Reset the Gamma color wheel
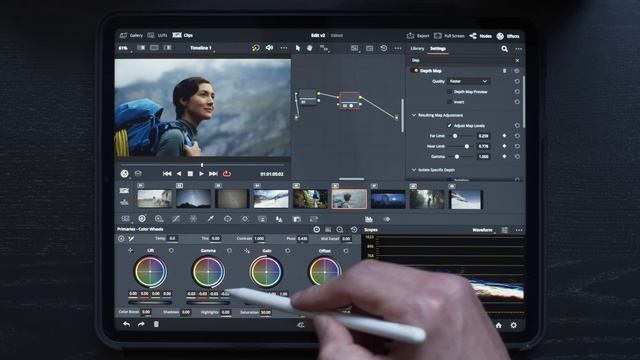 [x=229, y=251]
